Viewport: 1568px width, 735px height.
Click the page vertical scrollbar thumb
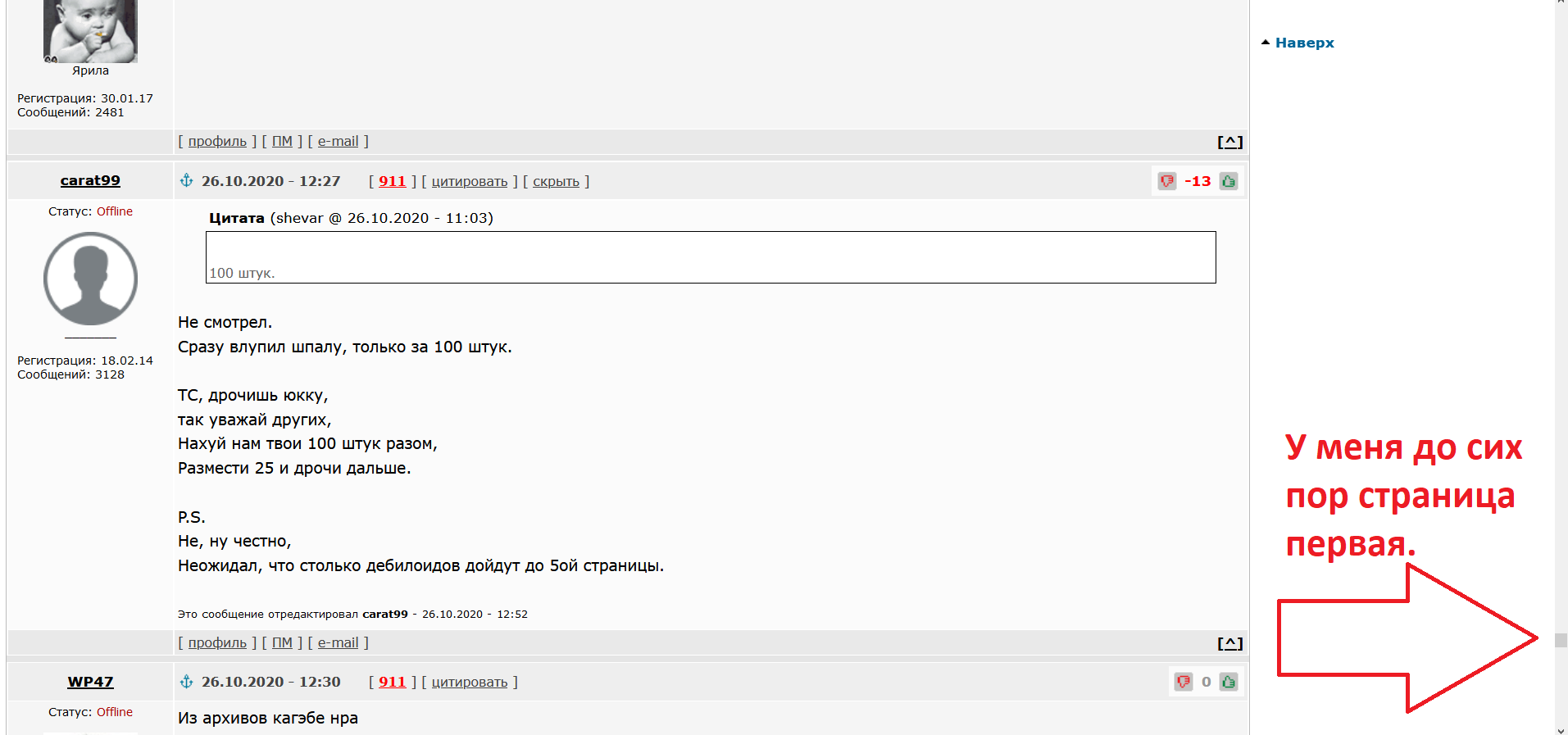[1561, 640]
